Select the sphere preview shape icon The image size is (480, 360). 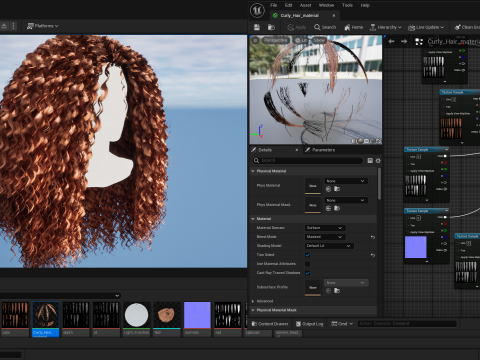point(360,141)
